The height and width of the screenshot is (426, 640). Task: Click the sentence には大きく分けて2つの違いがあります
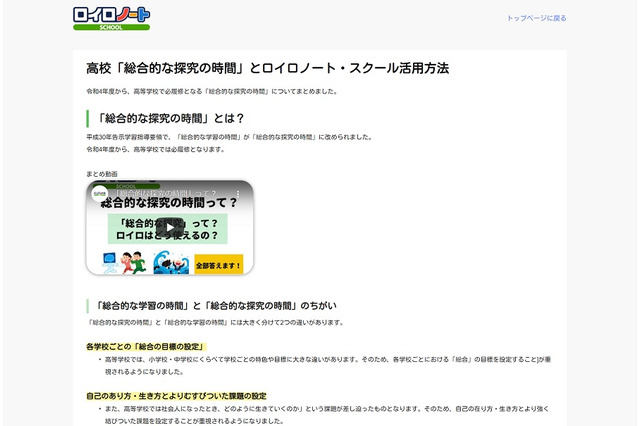click(216, 322)
